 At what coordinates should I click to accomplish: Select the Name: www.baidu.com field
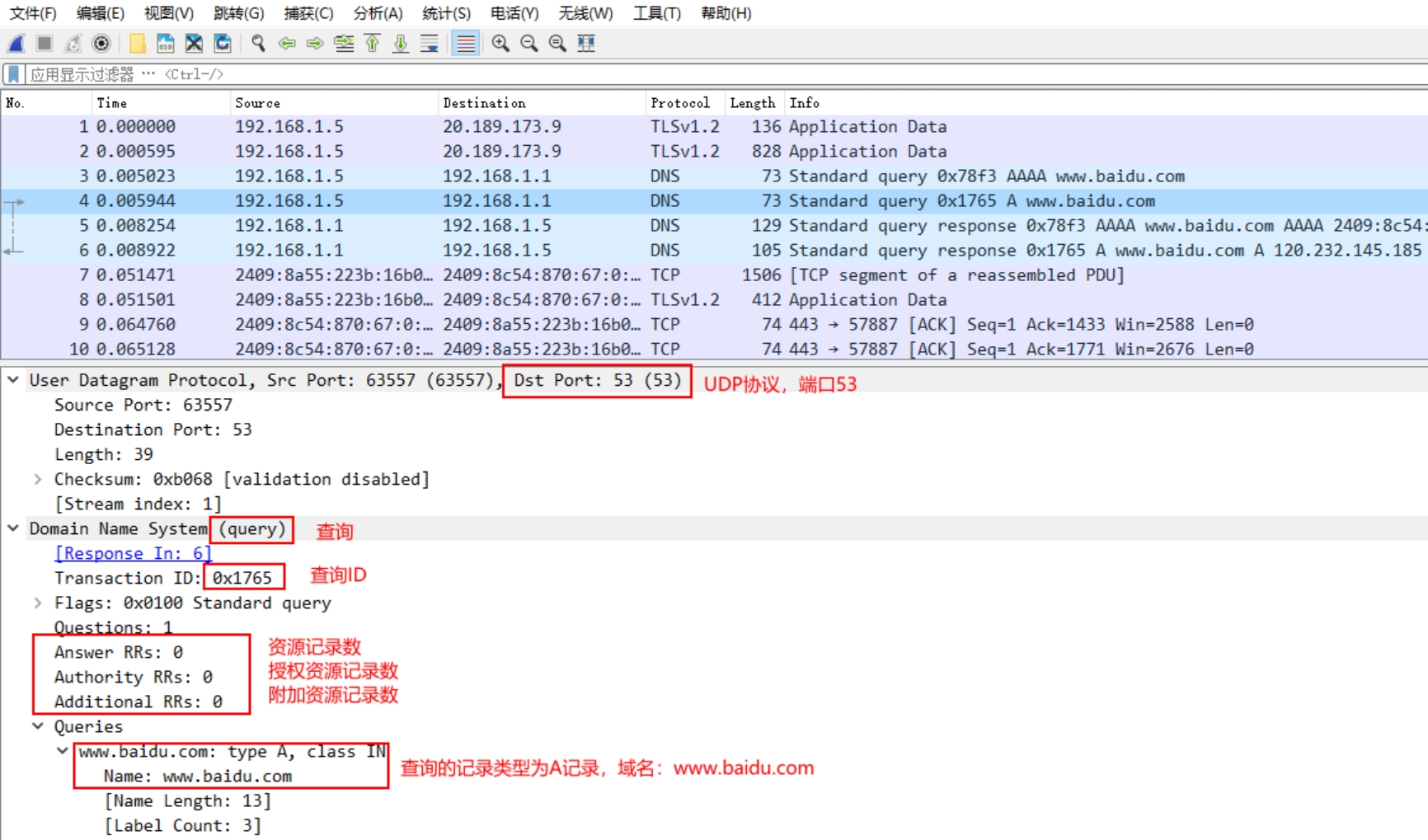[198, 776]
